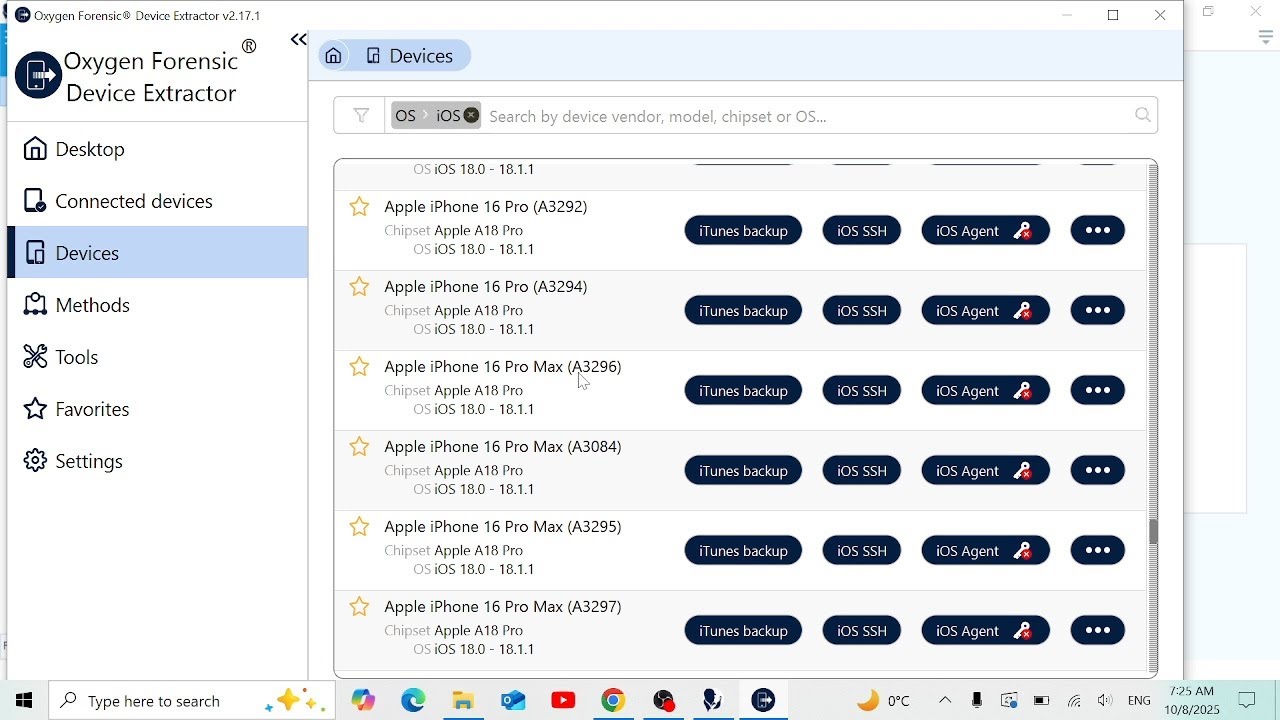1280x720 pixels.
Task: Open YouTube app from the taskbar
Action: [563, 701]
